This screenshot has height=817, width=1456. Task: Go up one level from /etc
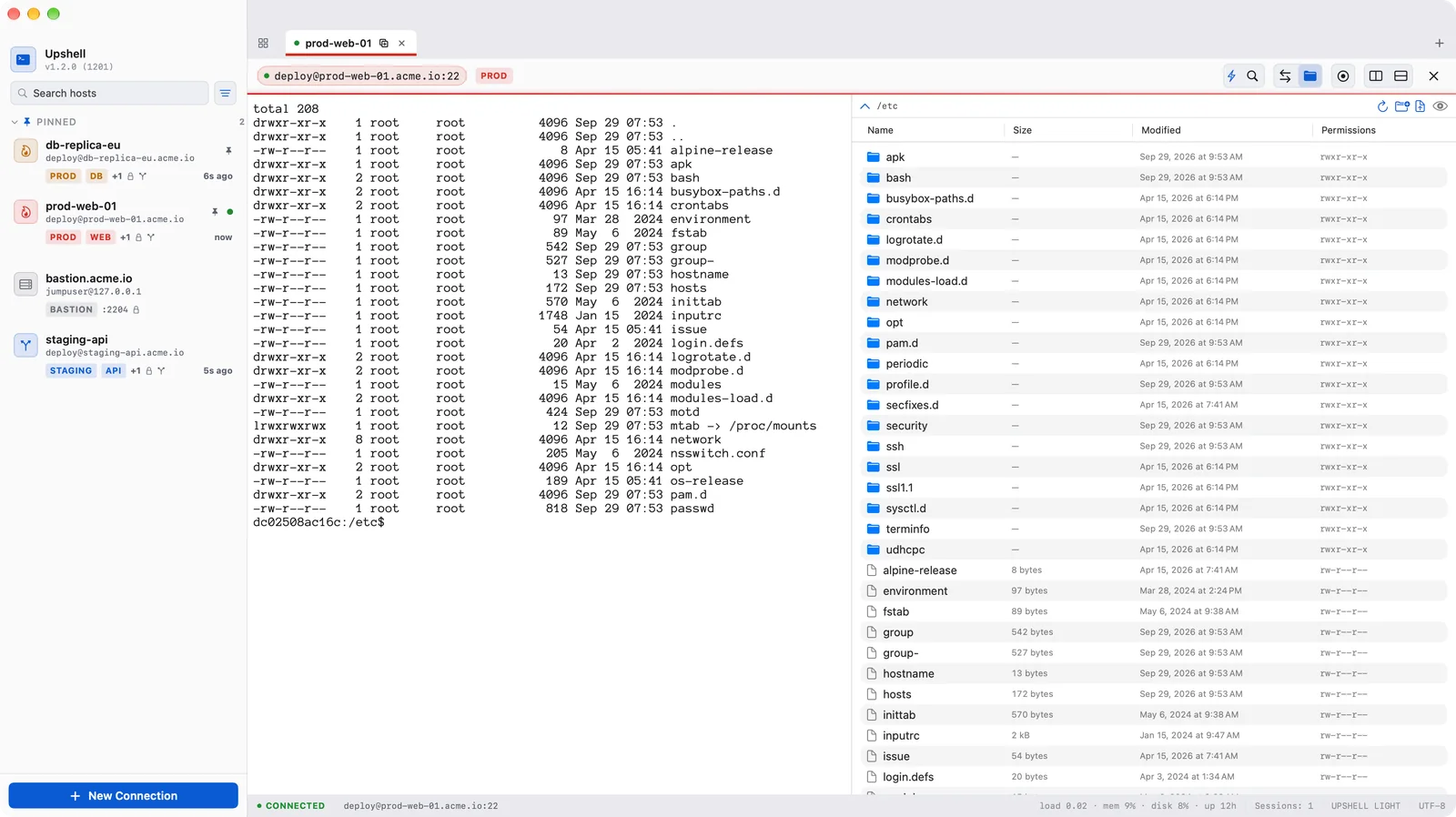(864, 106)
